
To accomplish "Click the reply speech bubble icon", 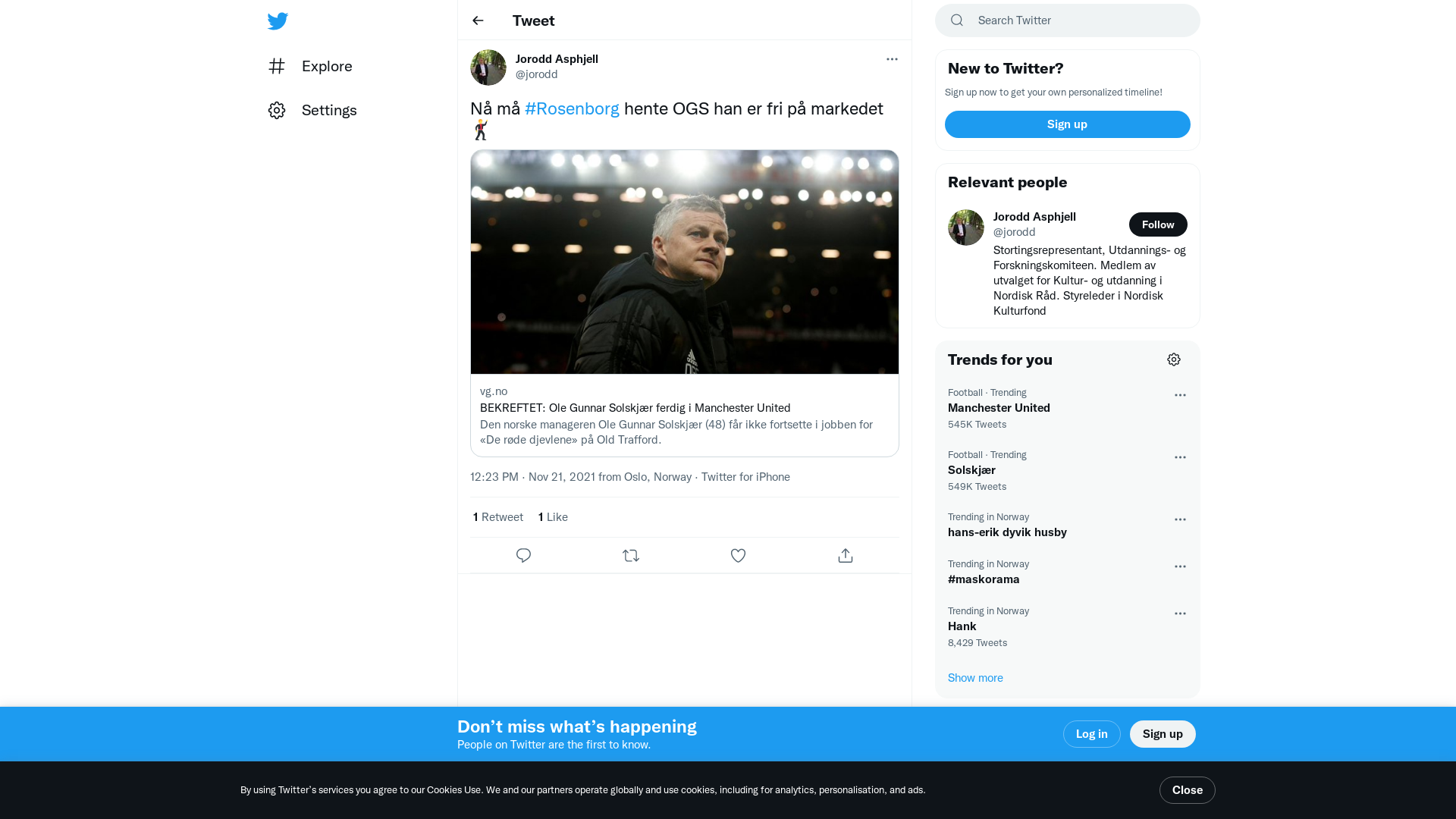I will (x=523, y=556).
